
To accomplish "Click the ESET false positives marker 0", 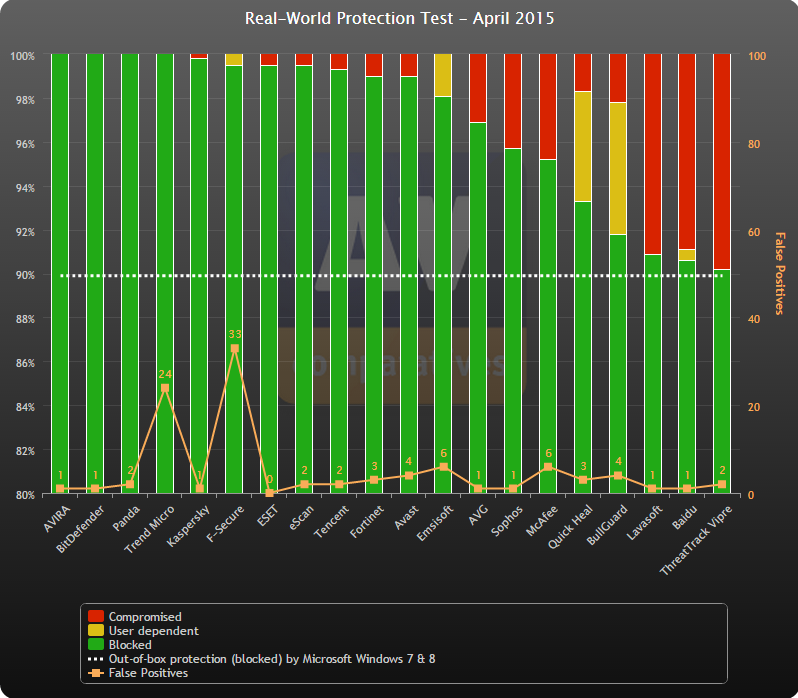I will (x=269, y=493).
